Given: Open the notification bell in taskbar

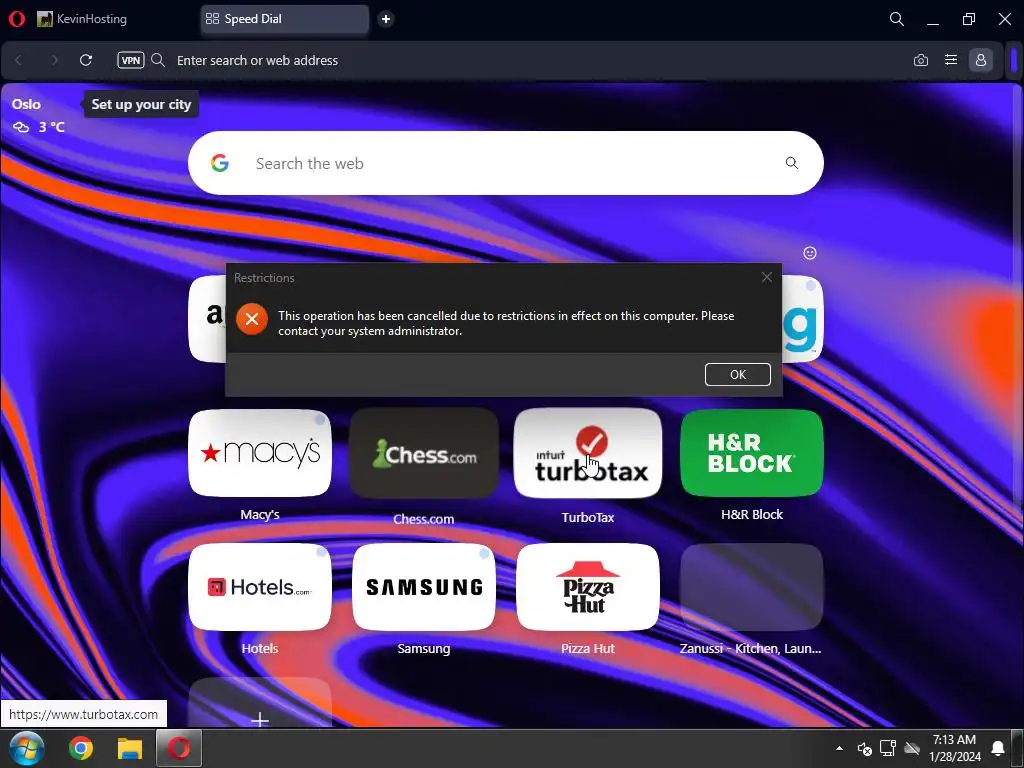Looking at the screenshot, I should click(998, 748).
